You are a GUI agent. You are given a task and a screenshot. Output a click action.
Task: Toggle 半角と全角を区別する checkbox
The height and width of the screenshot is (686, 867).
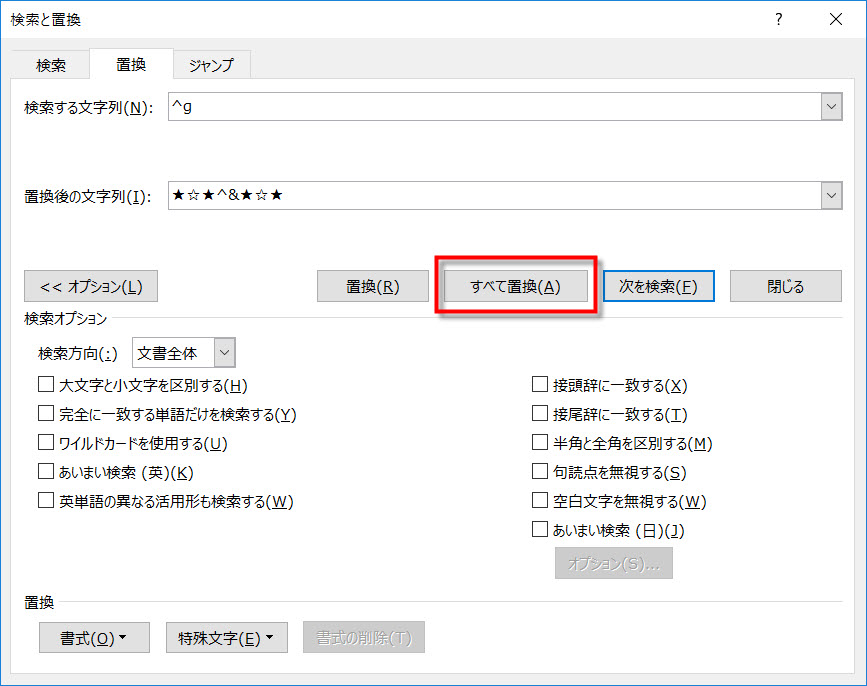540,443
